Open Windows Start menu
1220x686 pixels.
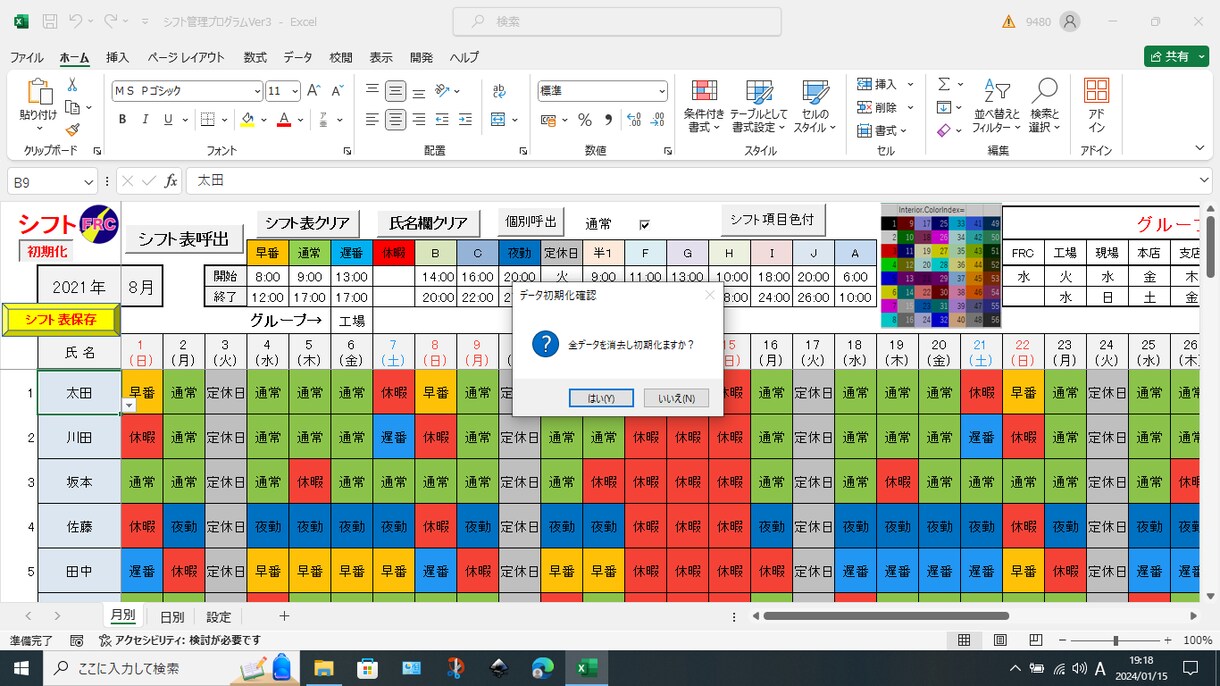(x=22, y=667)
